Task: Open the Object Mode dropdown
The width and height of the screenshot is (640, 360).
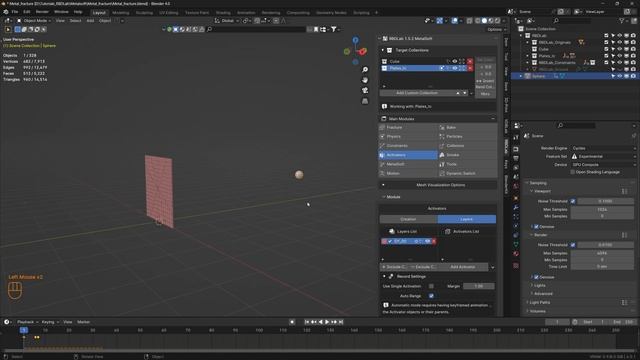Action: [34, 20]
